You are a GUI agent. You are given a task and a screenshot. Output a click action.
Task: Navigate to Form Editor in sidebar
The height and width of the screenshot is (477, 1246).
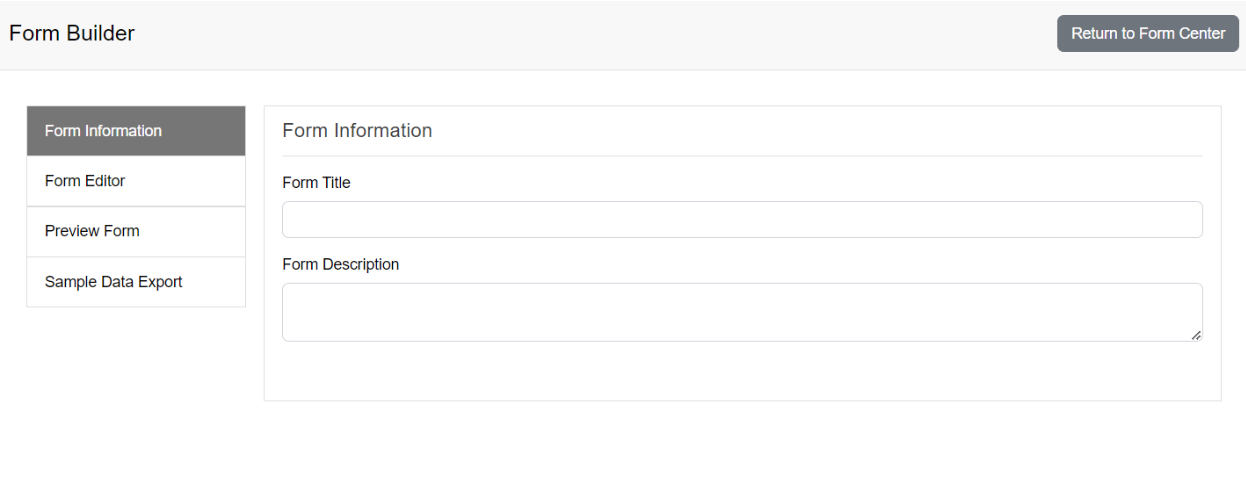tap(136, 181)
